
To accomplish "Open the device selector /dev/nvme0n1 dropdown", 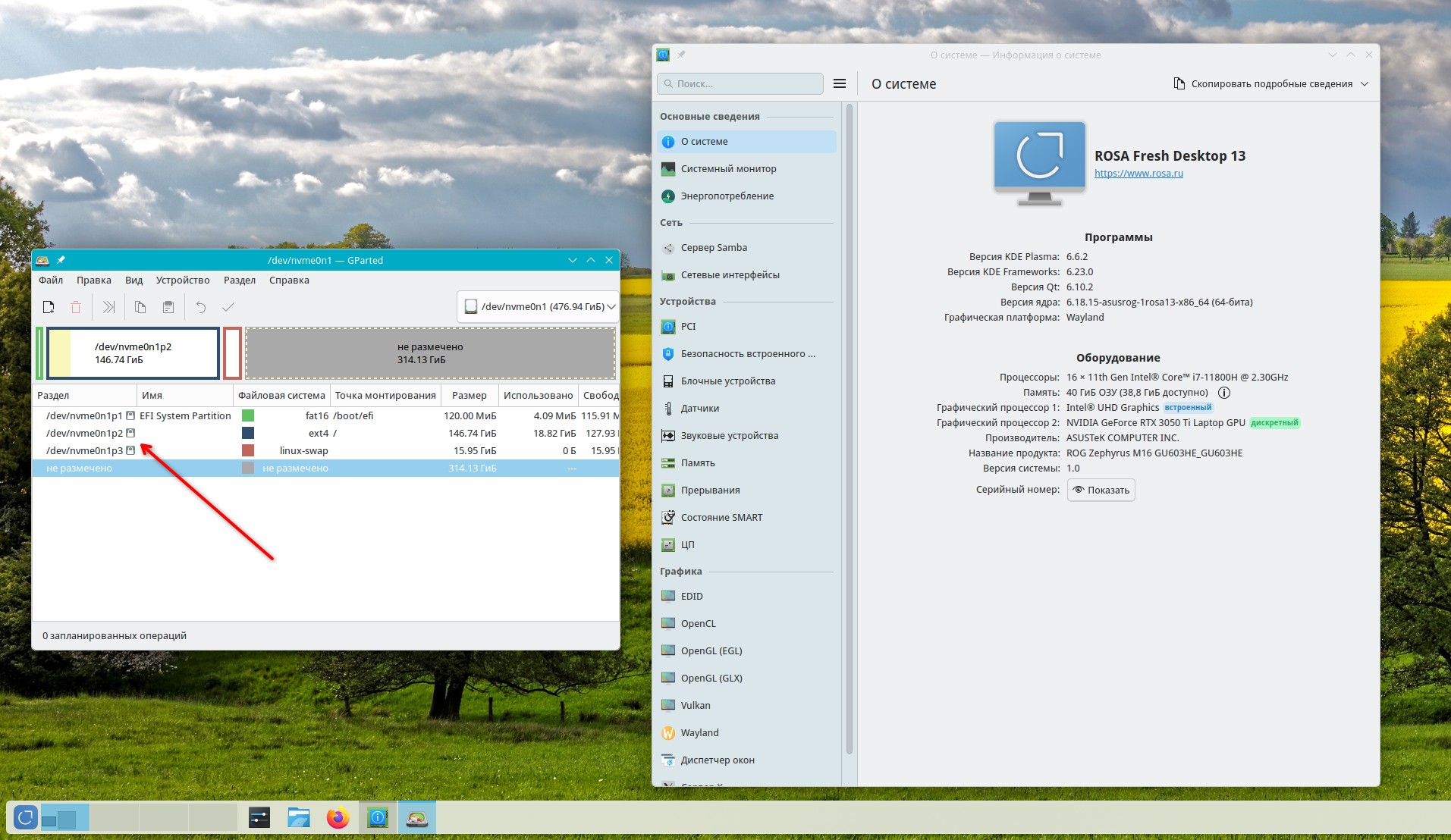I will (x=538, y=307).
